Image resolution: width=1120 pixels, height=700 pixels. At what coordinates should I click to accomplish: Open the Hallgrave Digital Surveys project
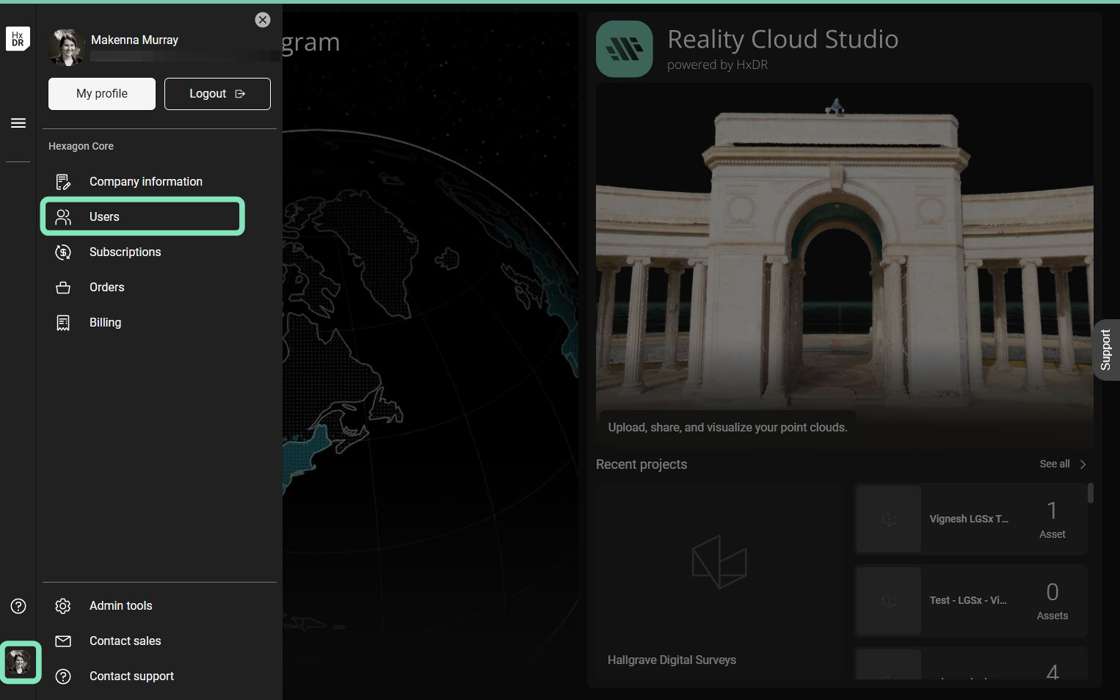click(720, 580)
